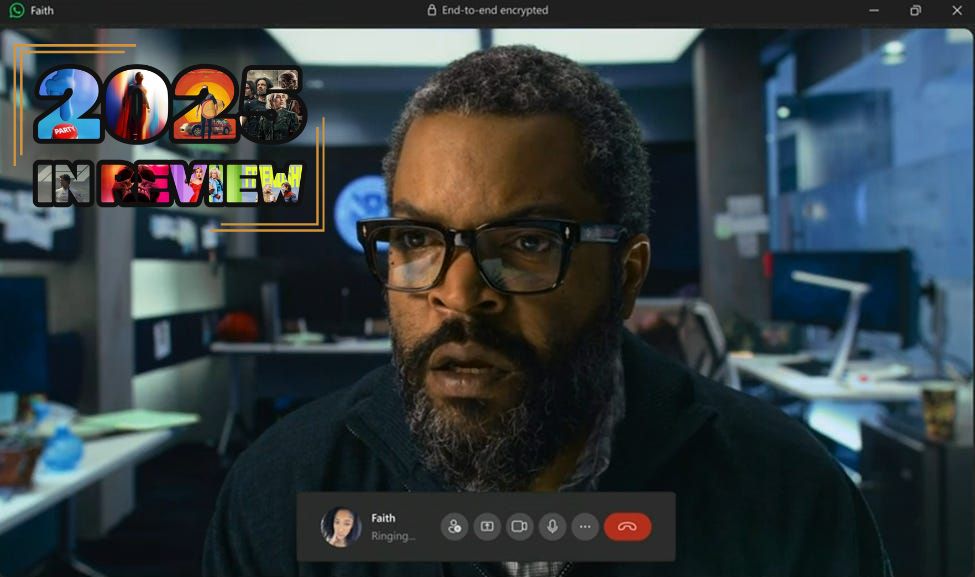The height and width of the screenshot is (577, 975).
Task: Open the three-dot more options menu
Action: point(585,526)
